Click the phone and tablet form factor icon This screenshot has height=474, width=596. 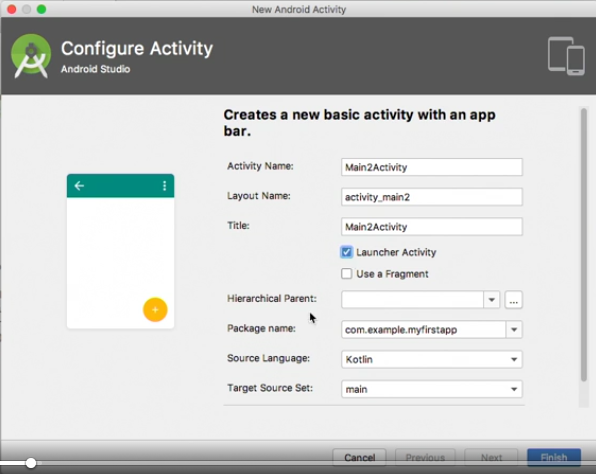(566, 56)
